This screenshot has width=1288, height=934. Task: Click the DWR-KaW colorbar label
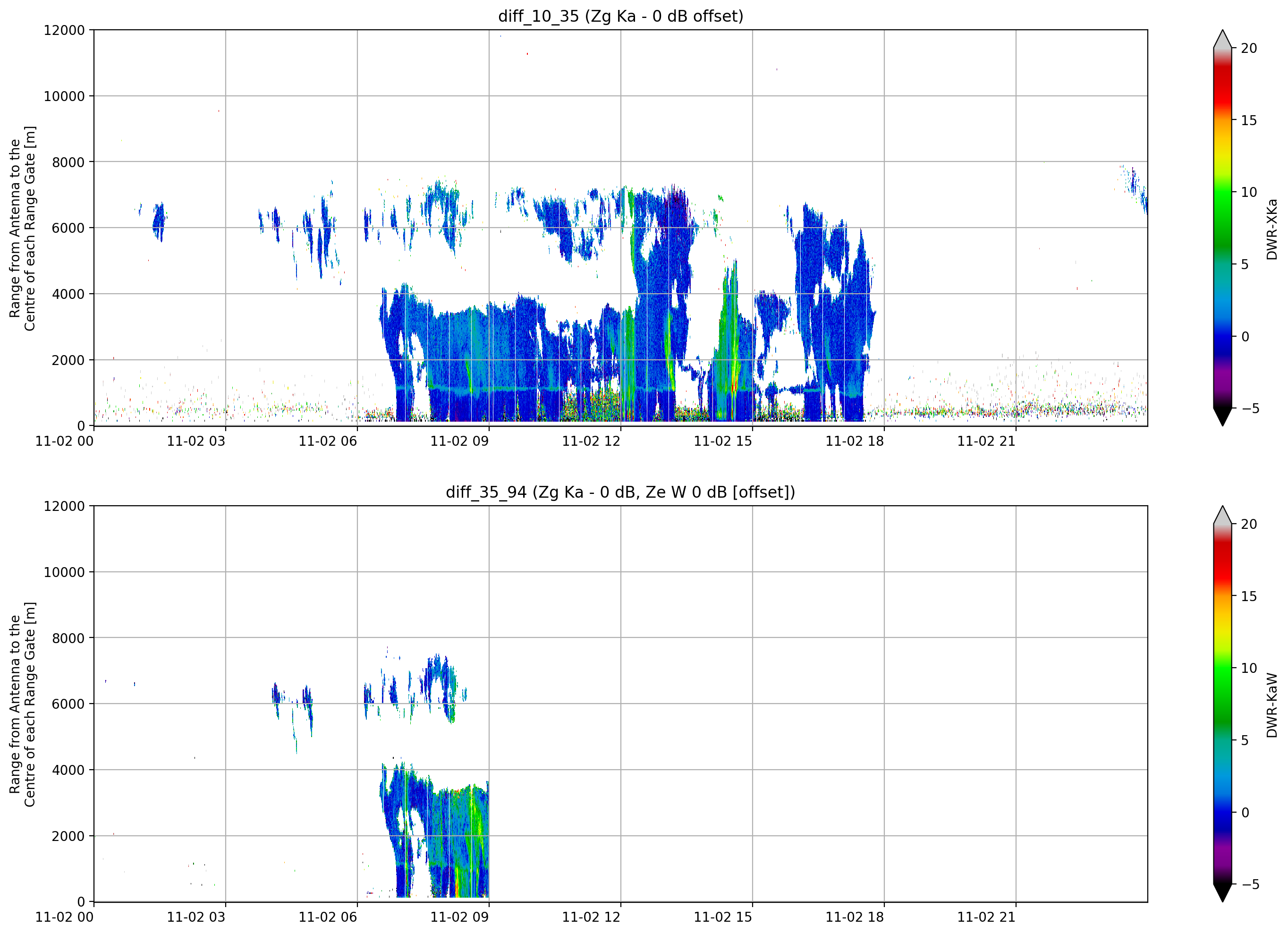click(x=1272, y=705)
